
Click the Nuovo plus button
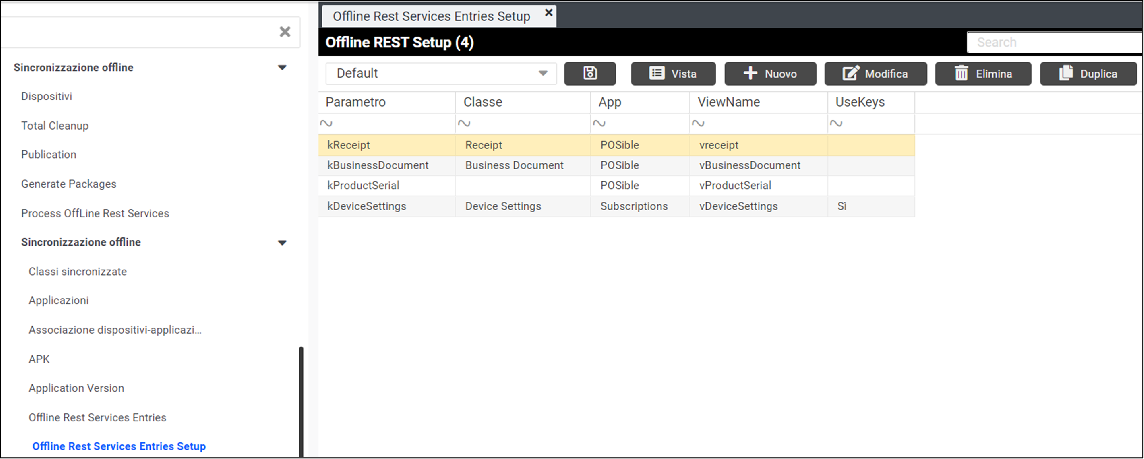click(770, 73)
